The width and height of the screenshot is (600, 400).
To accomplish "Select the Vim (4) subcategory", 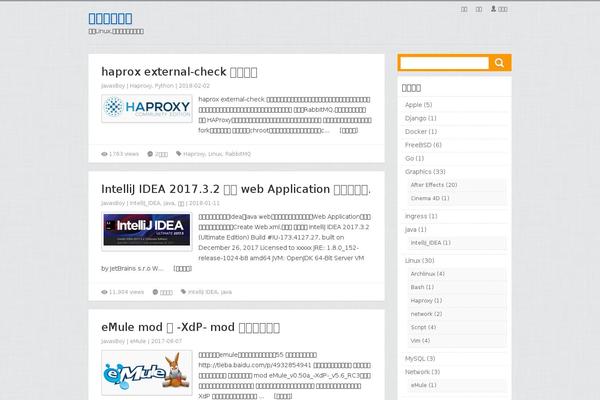I will [x=420, y=341].
